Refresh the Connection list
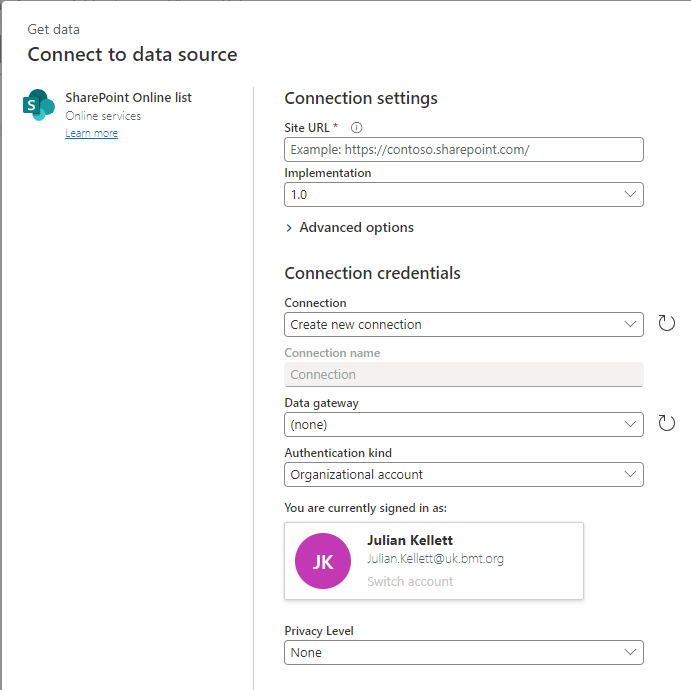 667,323
